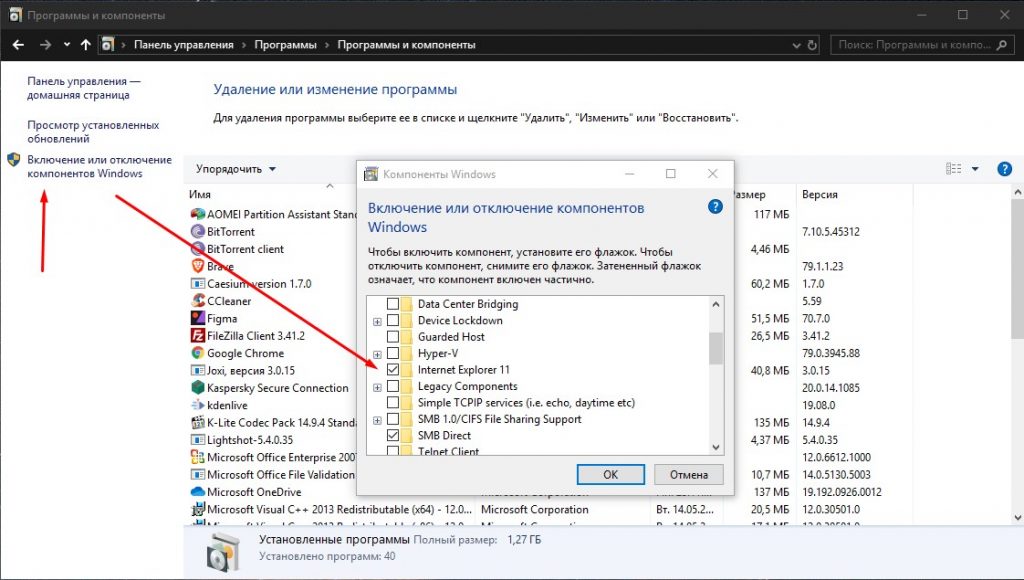Click Программы breadcrumb segment
This screenshot has height=580, width=1024.
click(285, 45)
